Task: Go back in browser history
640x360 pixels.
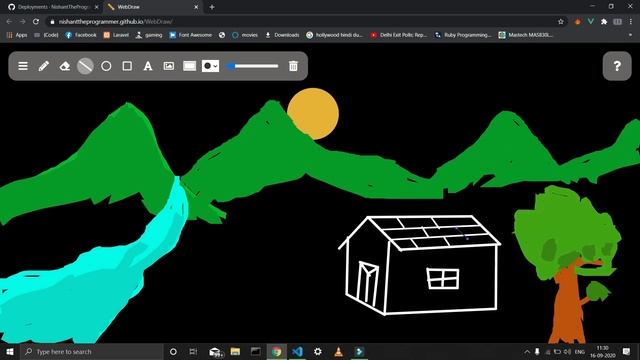Action: point(9,22)
